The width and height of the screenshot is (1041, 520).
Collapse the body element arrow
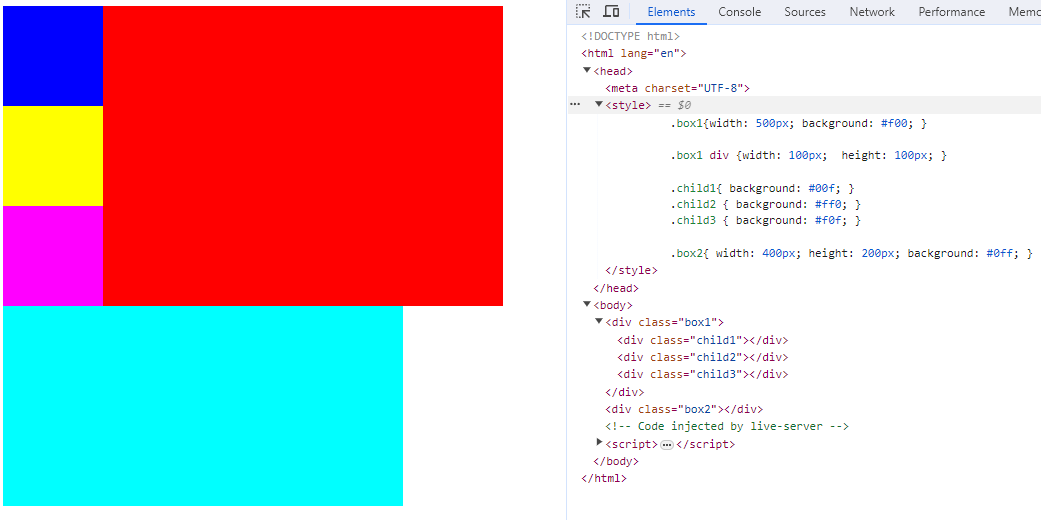click(x=587, y=304)
